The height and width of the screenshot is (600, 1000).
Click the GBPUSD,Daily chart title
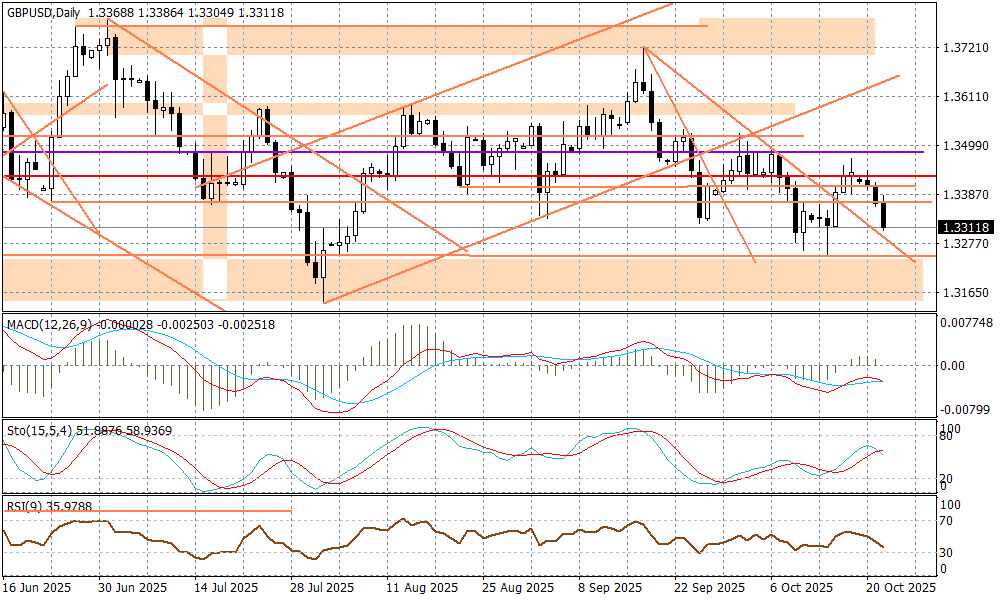[x=41, y=13]
